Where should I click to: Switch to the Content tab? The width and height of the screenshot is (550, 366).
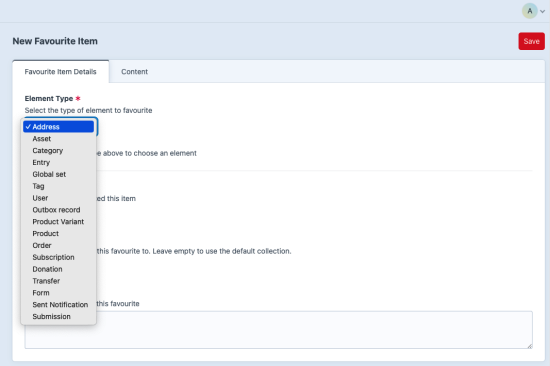coord(134,72)
